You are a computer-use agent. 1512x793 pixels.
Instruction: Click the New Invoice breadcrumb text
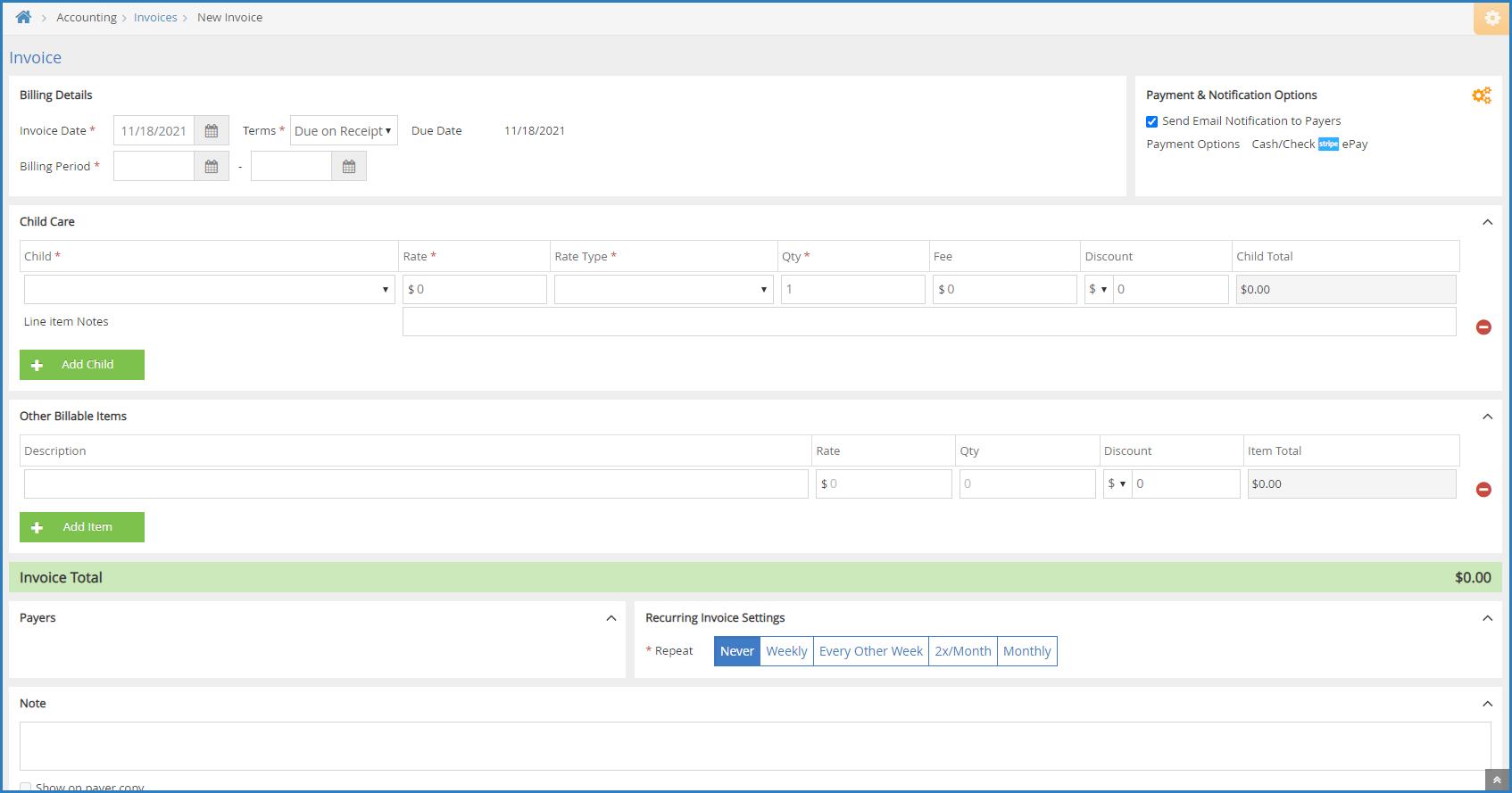(x=229, y=18)
